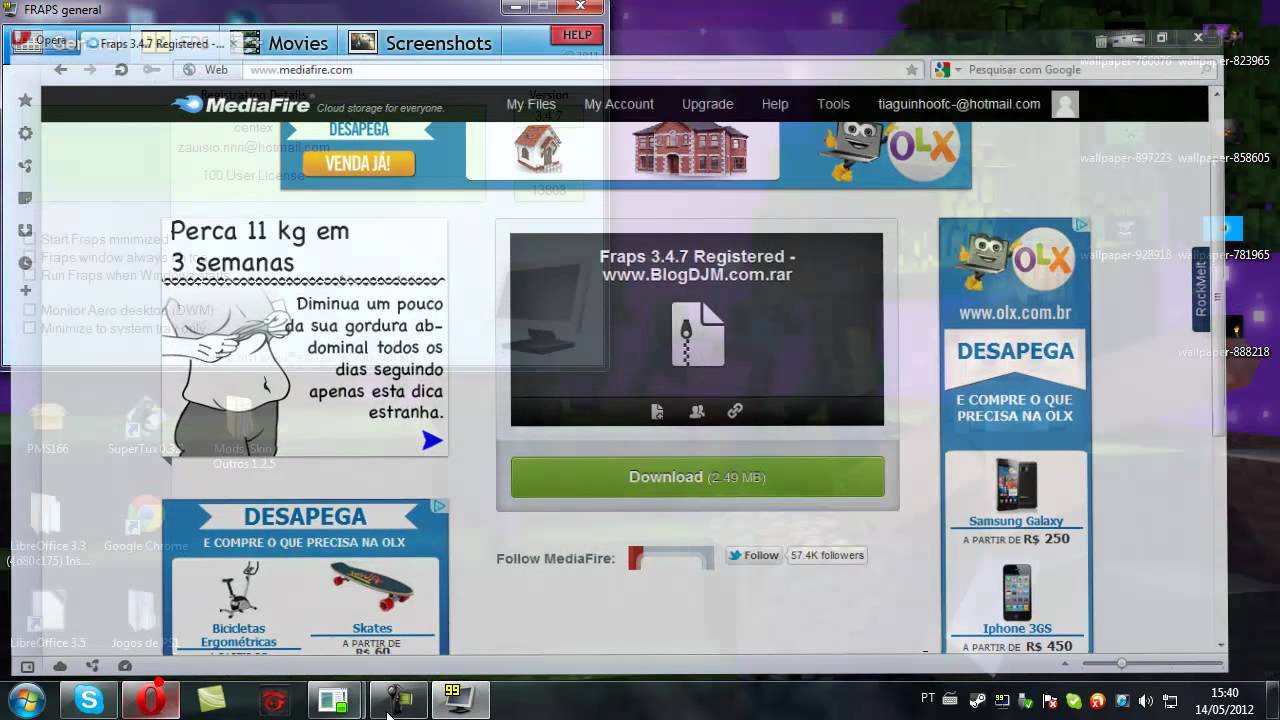Click the MediaFire user avatar image
Screen dimensions: 1280x720
pyautogui.click(x=1065, y=104)
